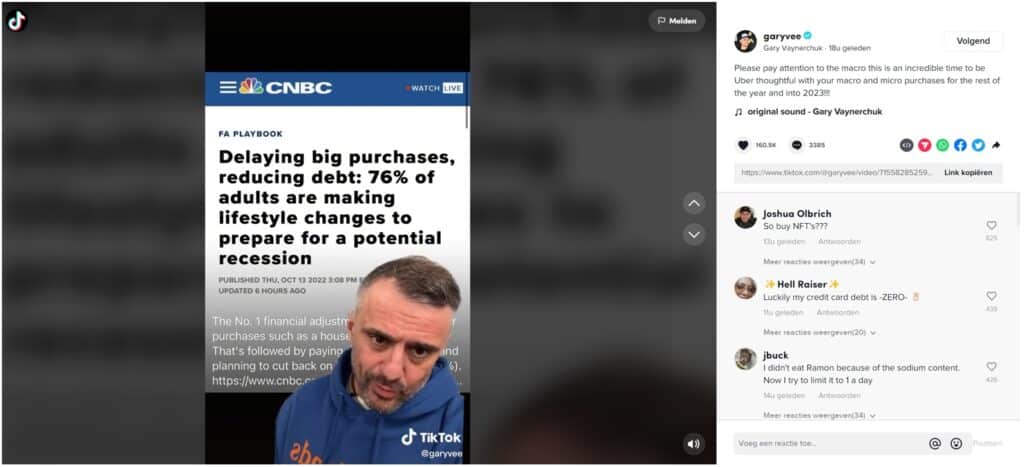Open comments via the speech bubble icon

pyautogui.click(x=797, y=145)
